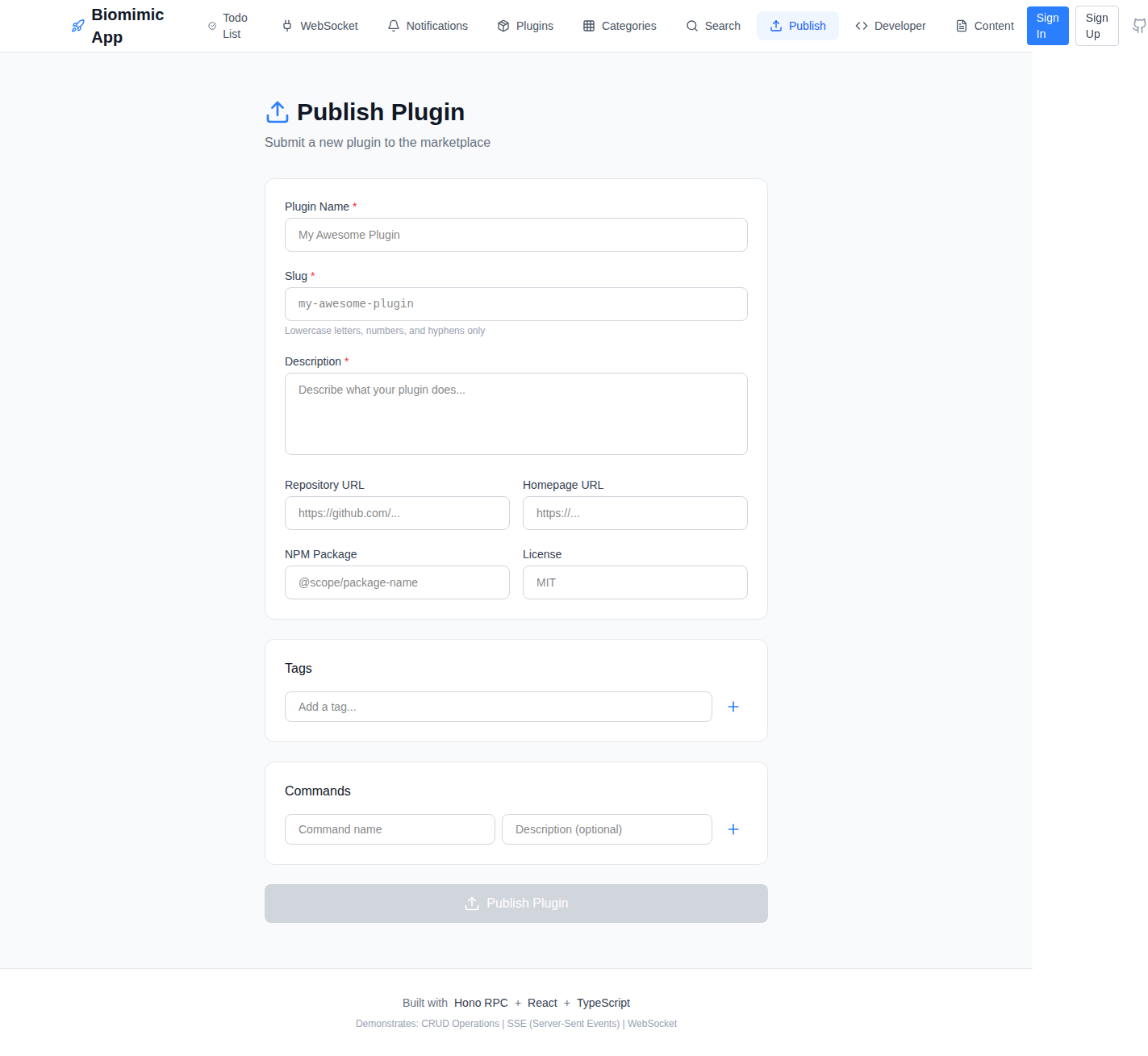Select the Publish nav item
Image resolution: width=1148 pixels, height=1056 pixels.
[798, 26]
